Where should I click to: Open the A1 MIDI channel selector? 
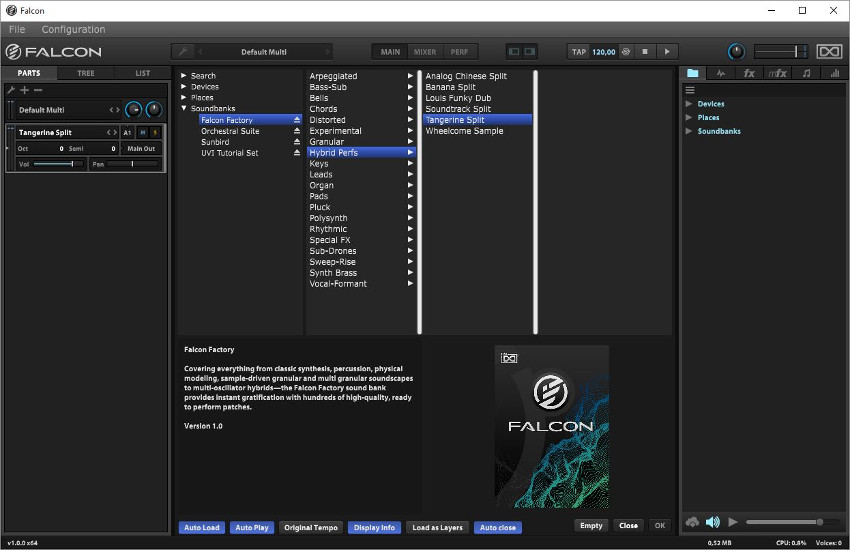127,132
